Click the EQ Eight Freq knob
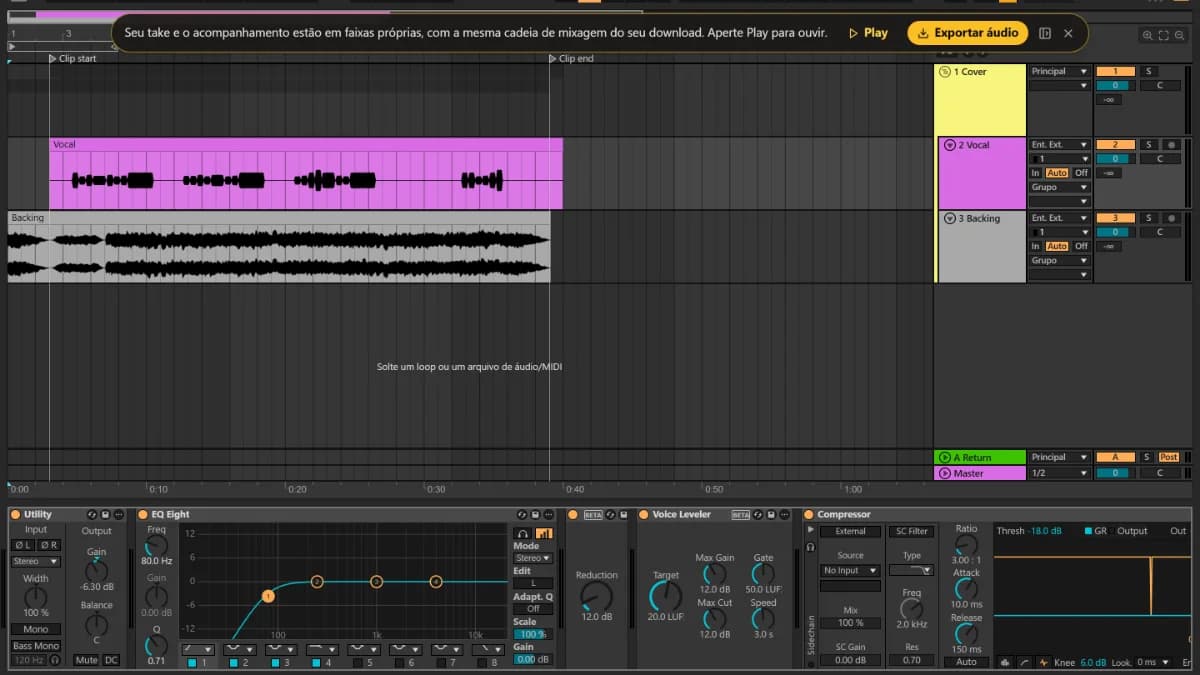This screenshot has height=675, width=1200. click(156, 546)
